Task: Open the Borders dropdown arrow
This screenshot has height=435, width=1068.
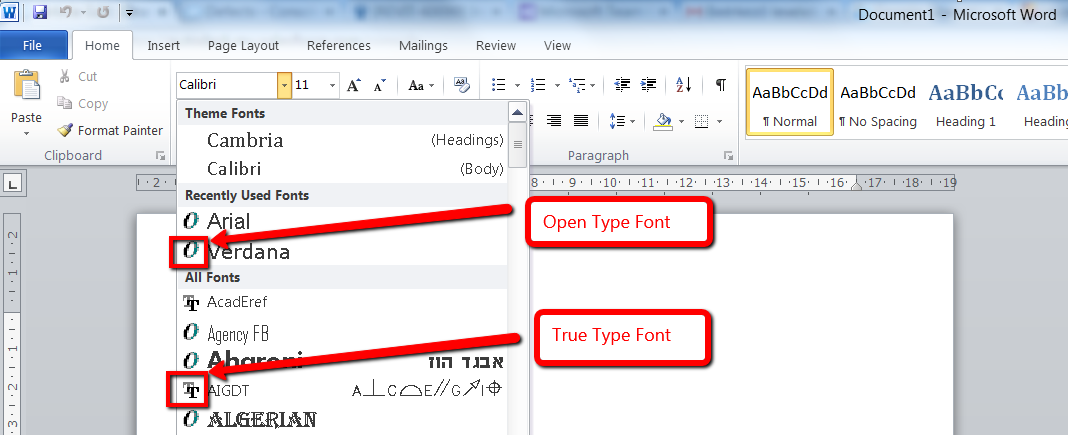Action: [x=719, y=122]
